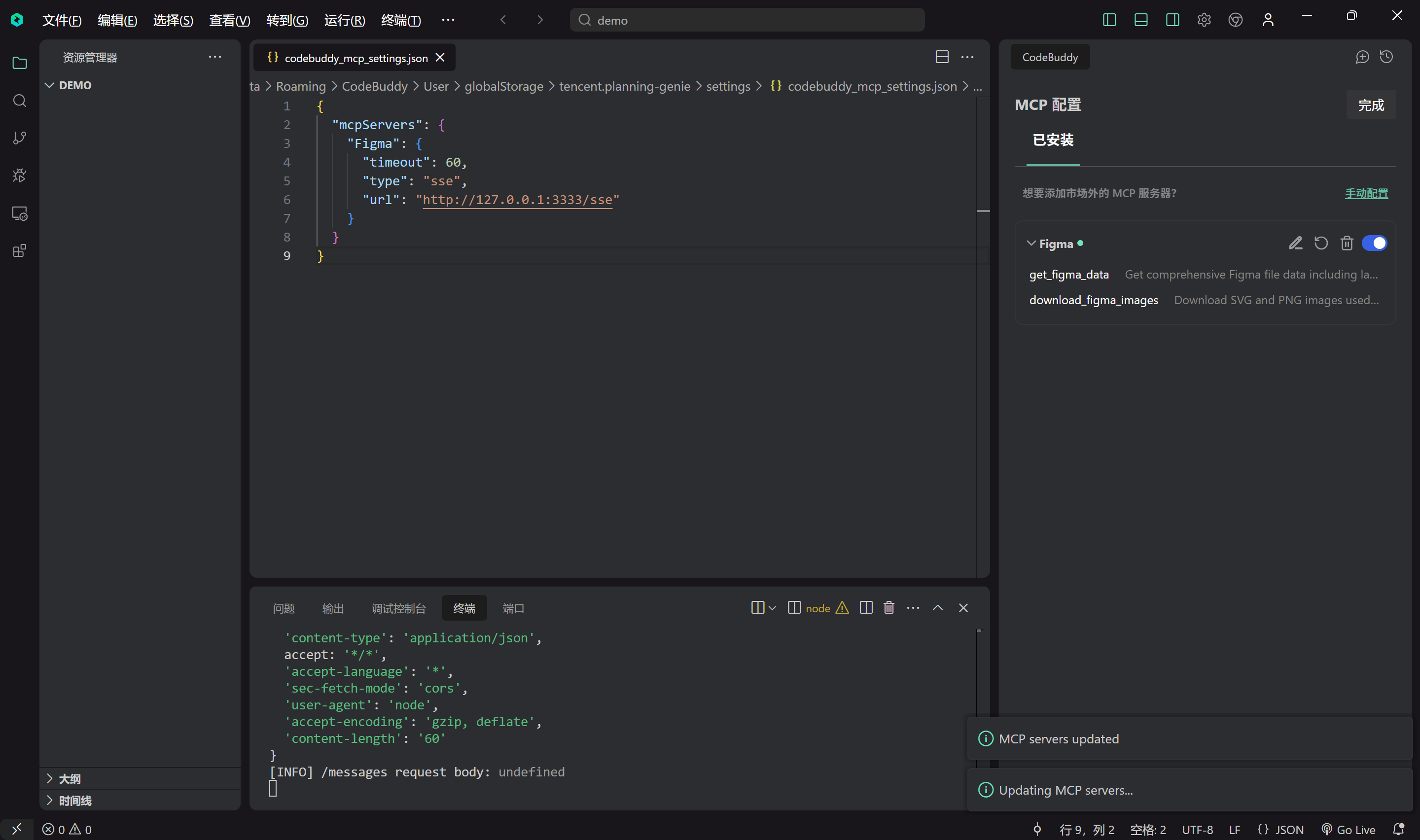Open the Explorer view in activity bar

click(x=19, y=63)
